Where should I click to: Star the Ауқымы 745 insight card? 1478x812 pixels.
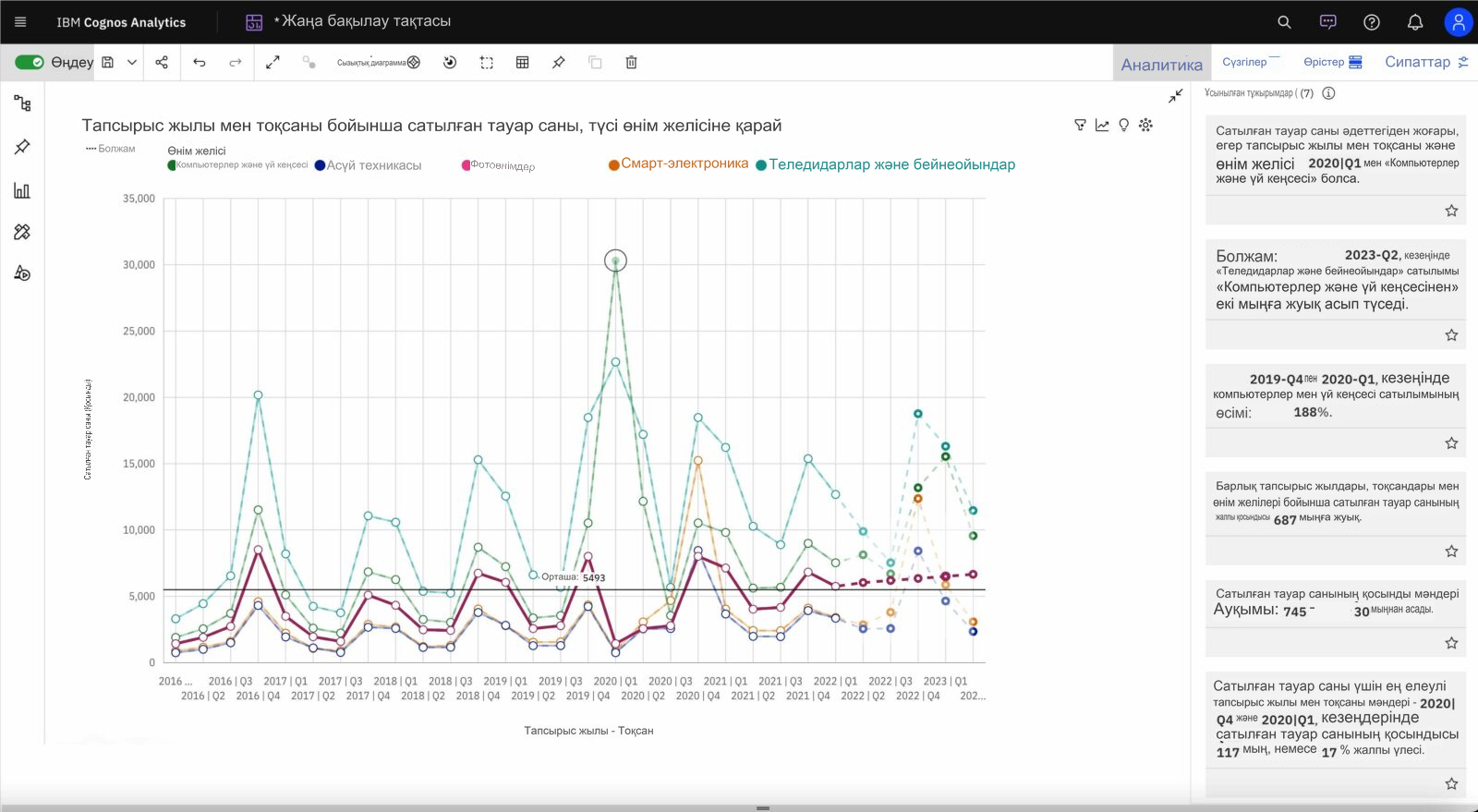coord(1451,643)
